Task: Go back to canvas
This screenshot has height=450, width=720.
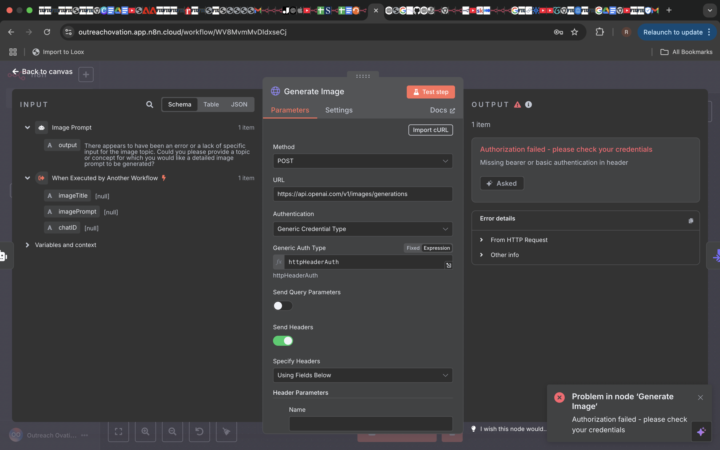Action: click(42, 72)
